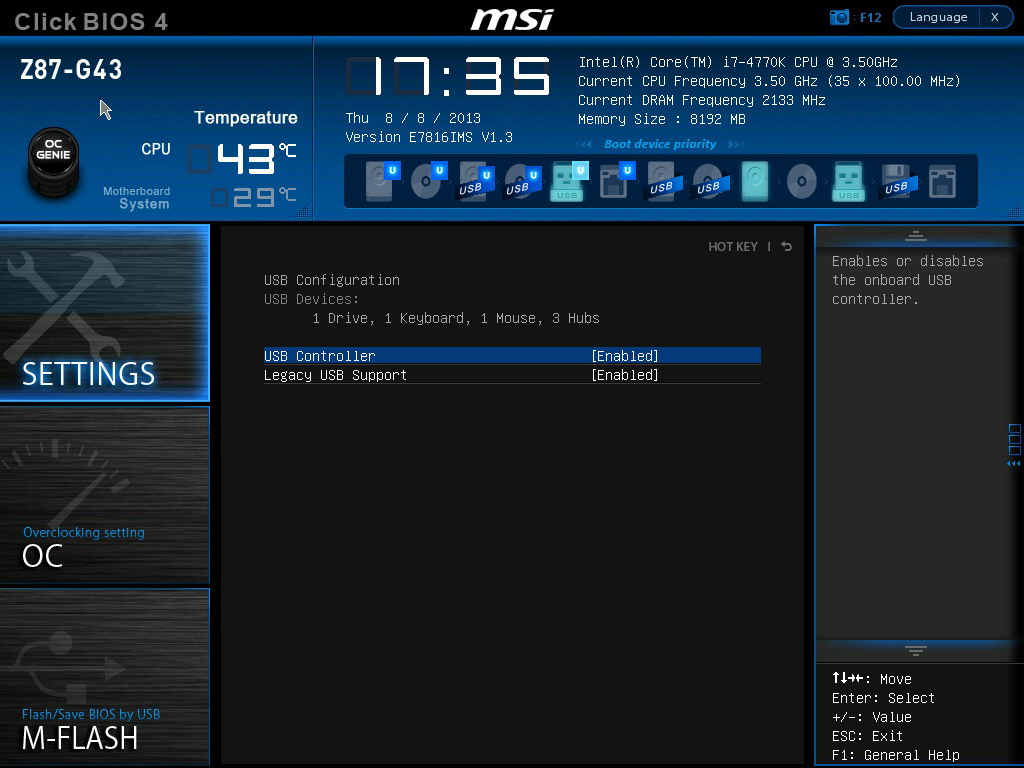Change Legacy USB Support [Enabled] value
The width and height of the screenshot is (1024, 768).
click(624, 375)
